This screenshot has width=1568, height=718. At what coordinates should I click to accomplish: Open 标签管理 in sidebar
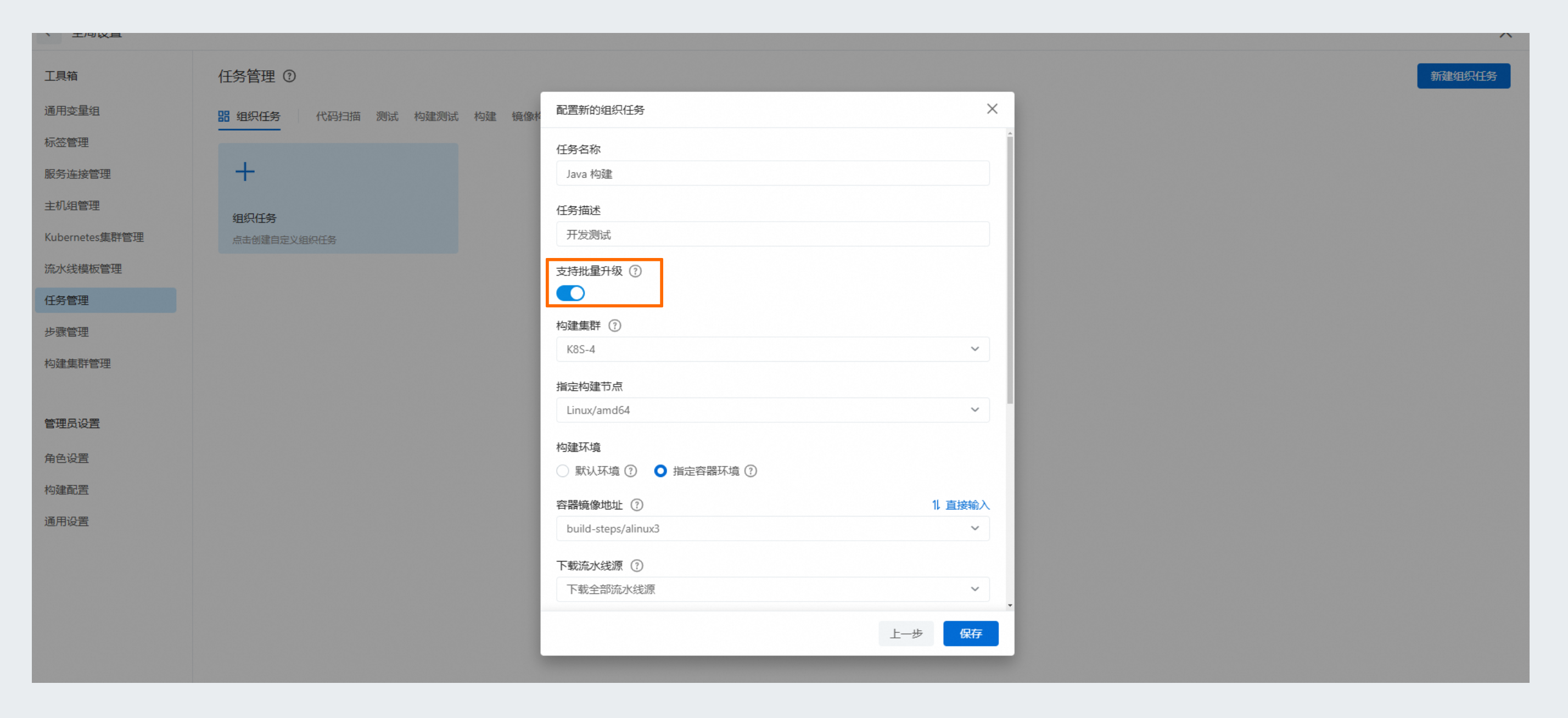point(66,142)
